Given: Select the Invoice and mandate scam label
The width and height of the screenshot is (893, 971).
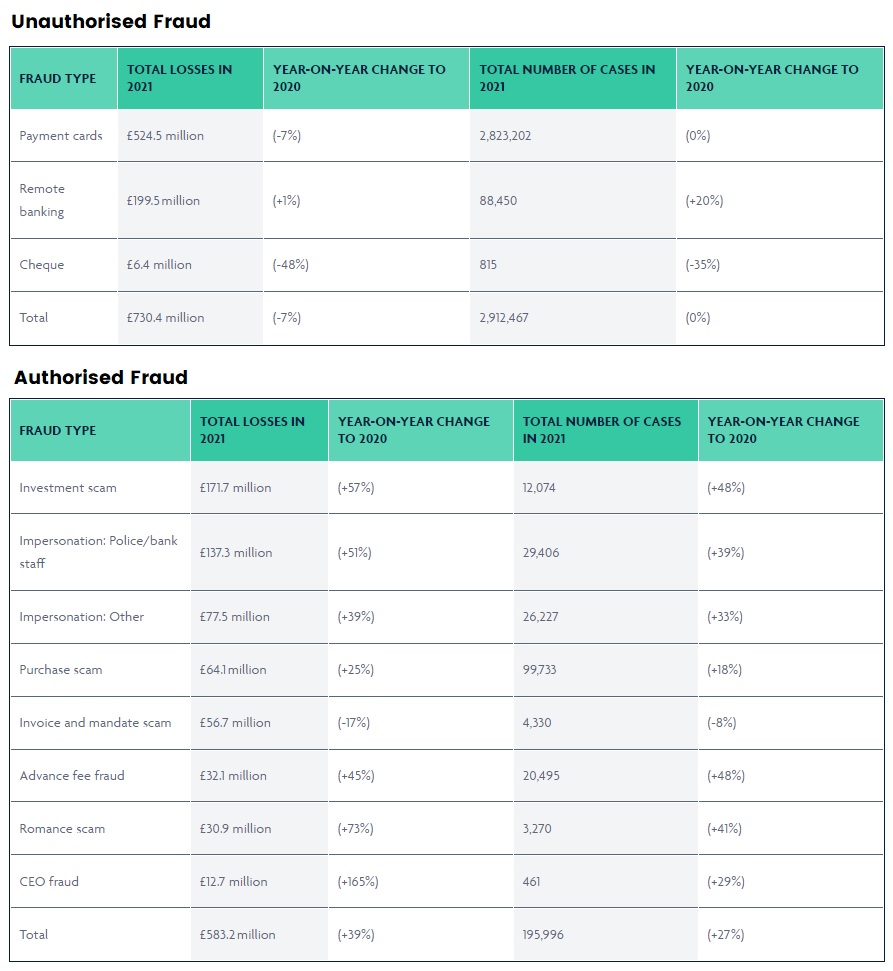Looking at the screenshot, I should (95, 723).
